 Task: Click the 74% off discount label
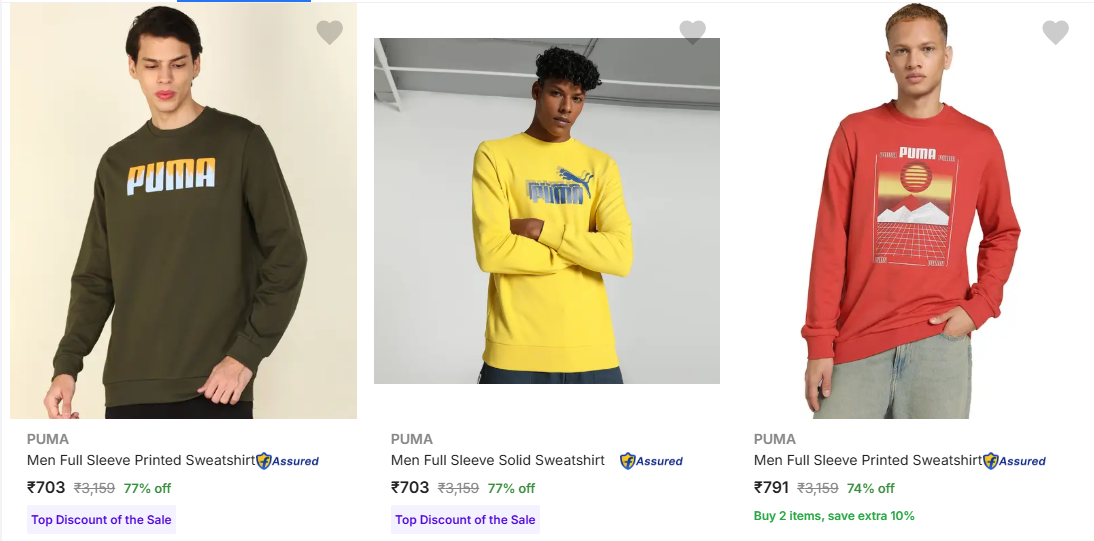[x=870, y=489]
